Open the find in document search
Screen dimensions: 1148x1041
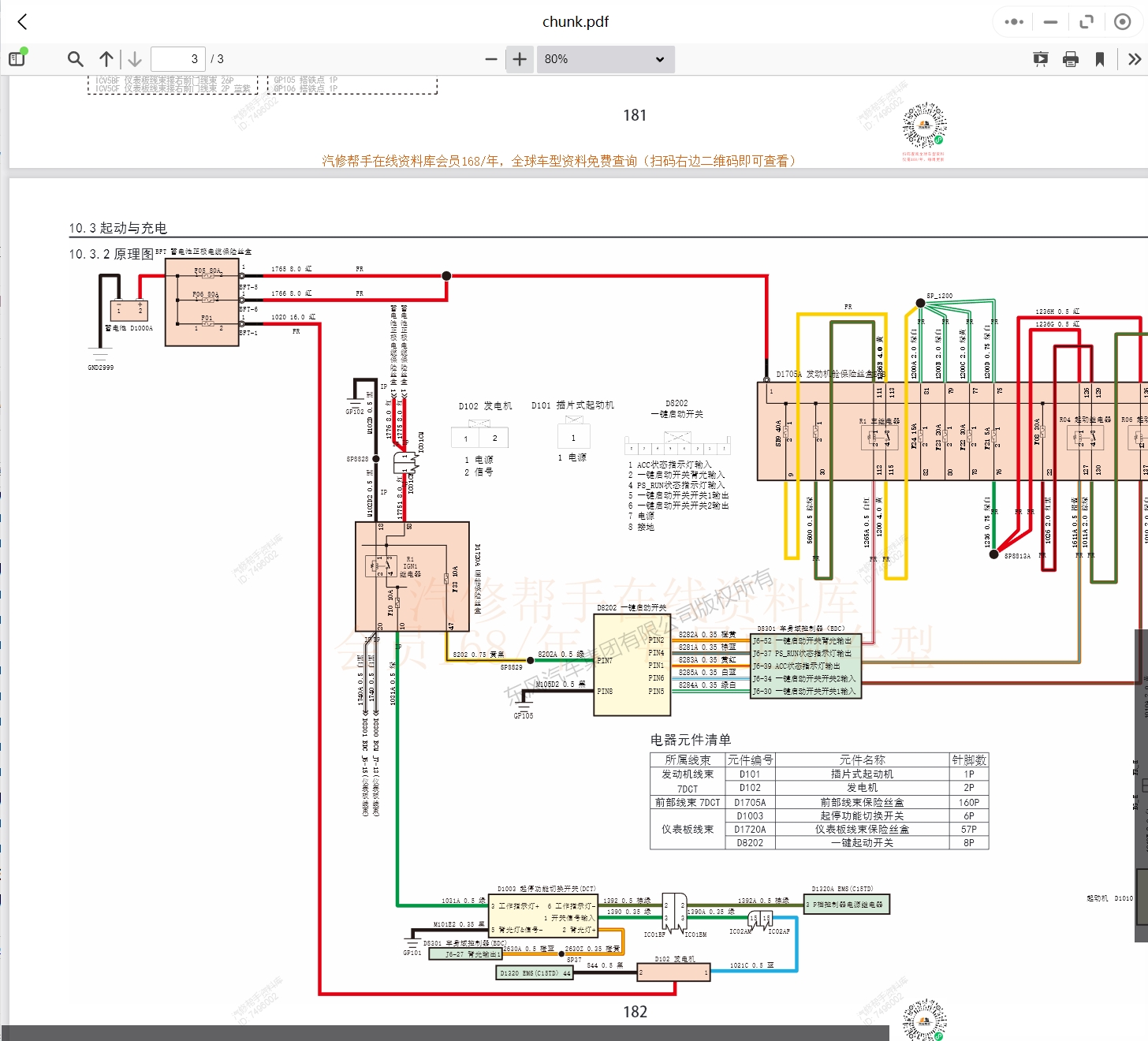[x=76, y=59]
